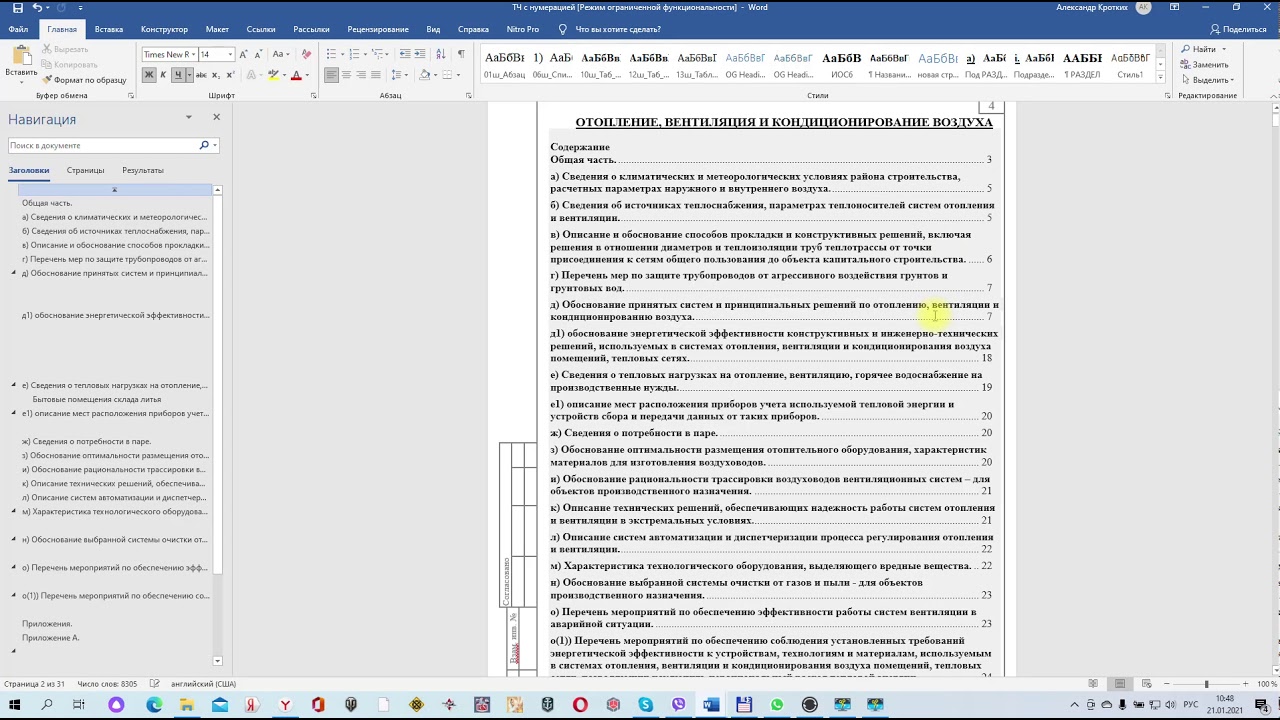1280x720 pixels.
Task: Open the Opera browser from the taskbar
Action: (x=580, y=705)
